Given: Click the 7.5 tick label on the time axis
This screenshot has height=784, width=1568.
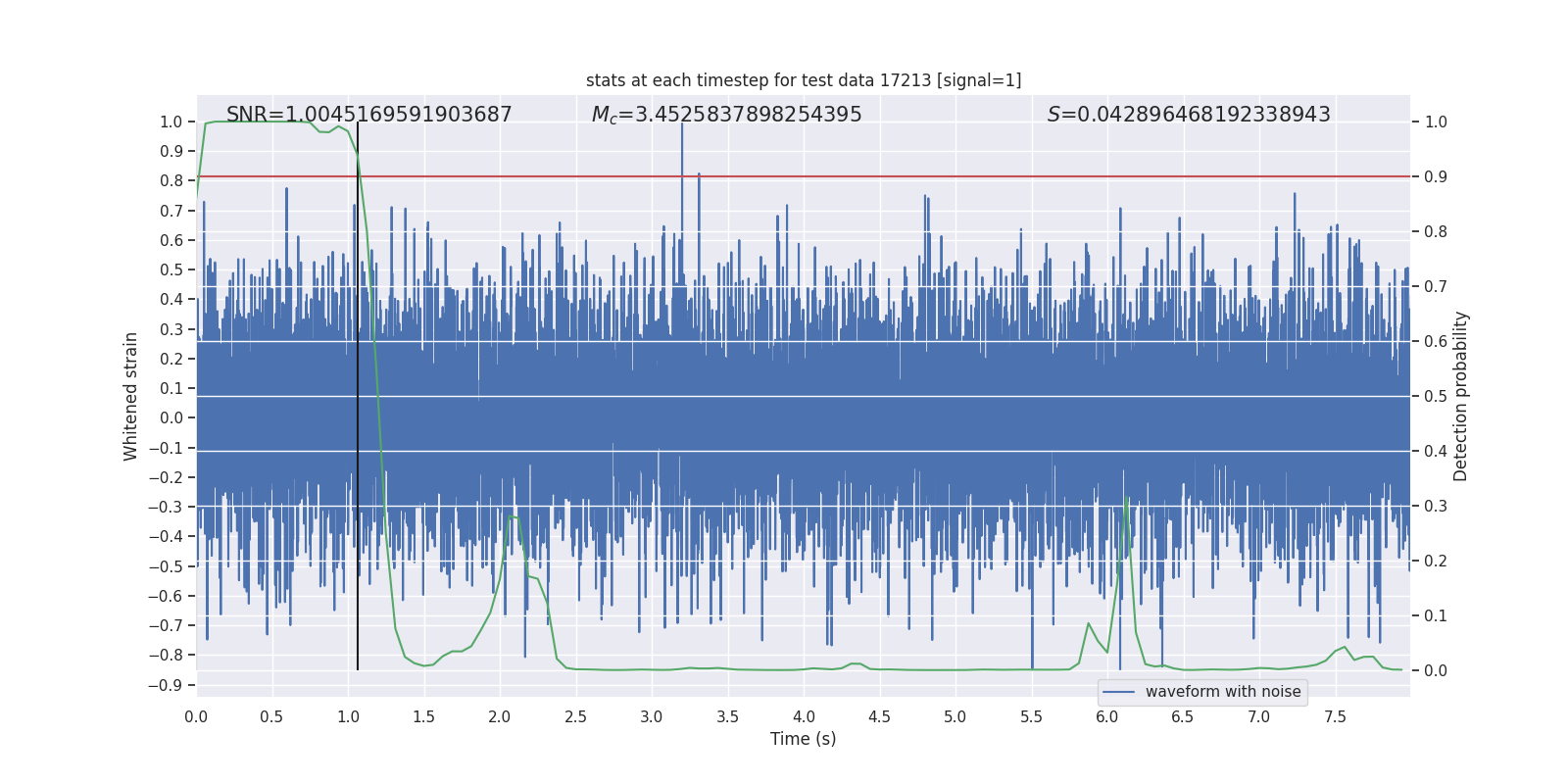Looking at the screenshot, I should [x=1335, y=717].
